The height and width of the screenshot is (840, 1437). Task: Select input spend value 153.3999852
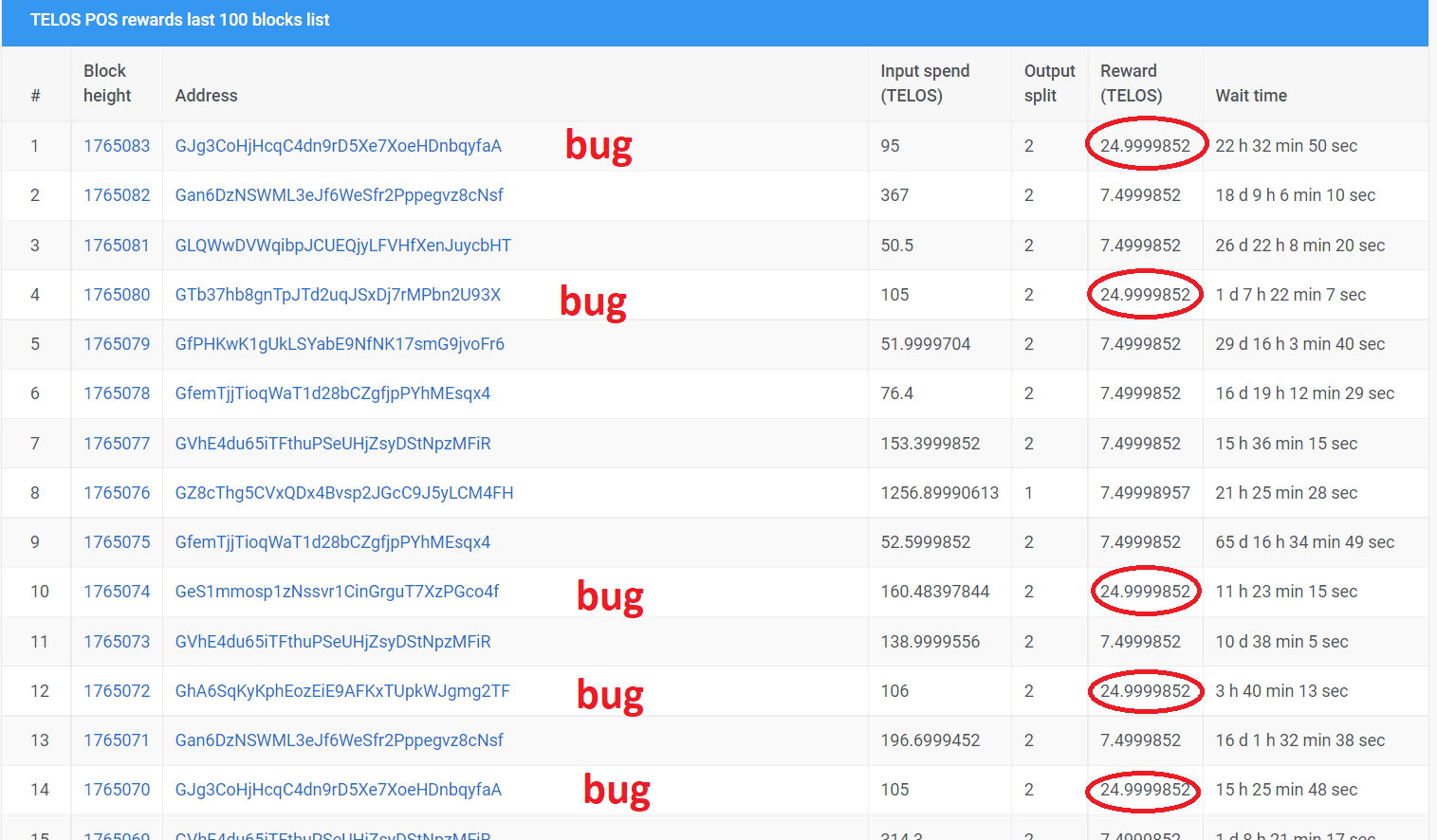point(930,444)
